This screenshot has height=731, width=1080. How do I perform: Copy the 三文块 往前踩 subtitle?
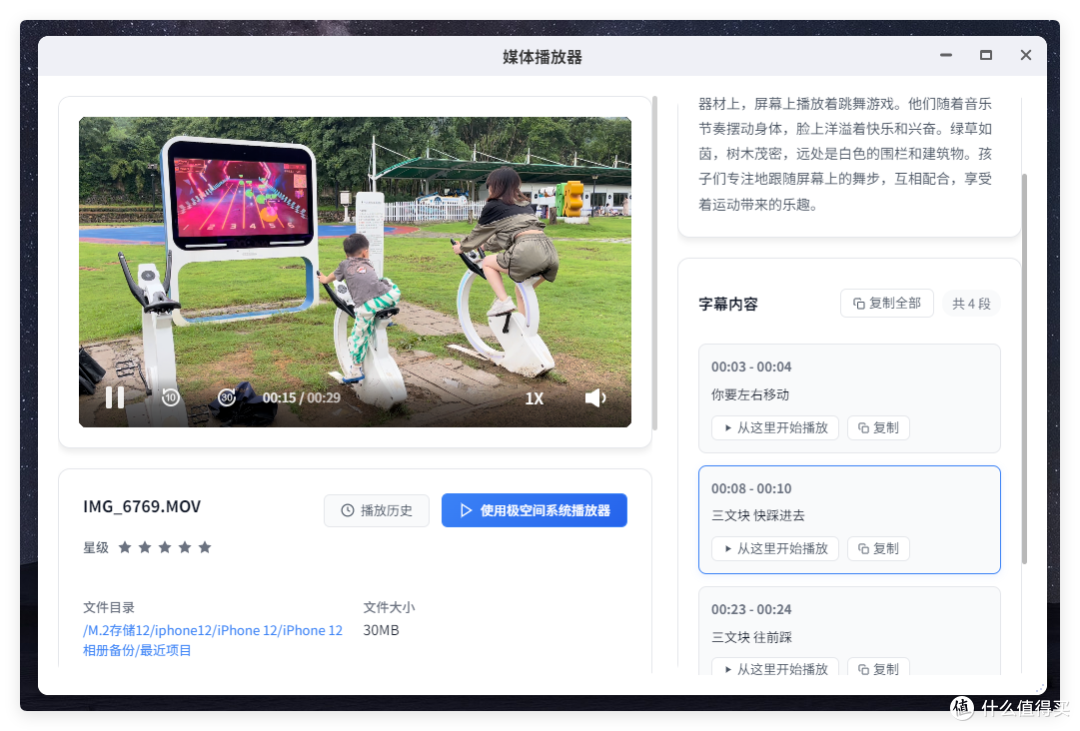(x=878, y=668)
